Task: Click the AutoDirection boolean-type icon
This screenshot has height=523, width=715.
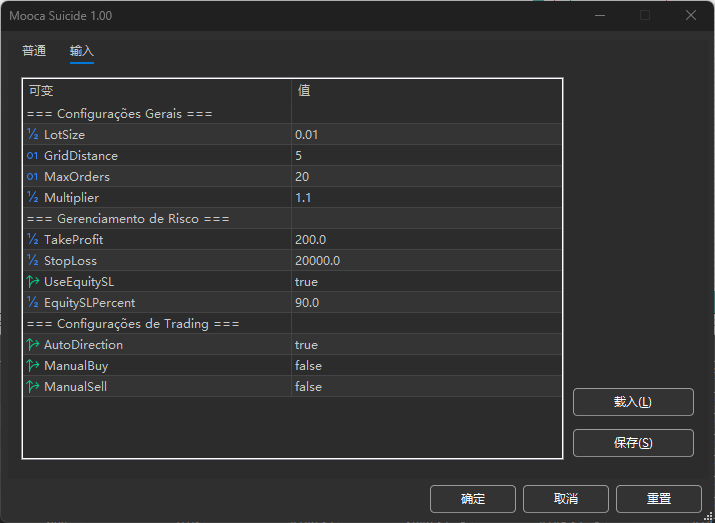Action: coord(33,345)
